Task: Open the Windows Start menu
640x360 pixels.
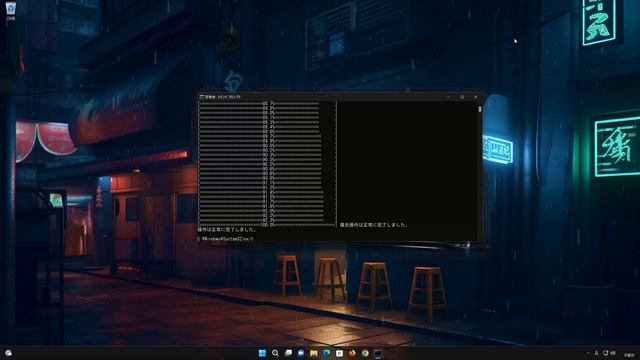Action: click(262, 353)
